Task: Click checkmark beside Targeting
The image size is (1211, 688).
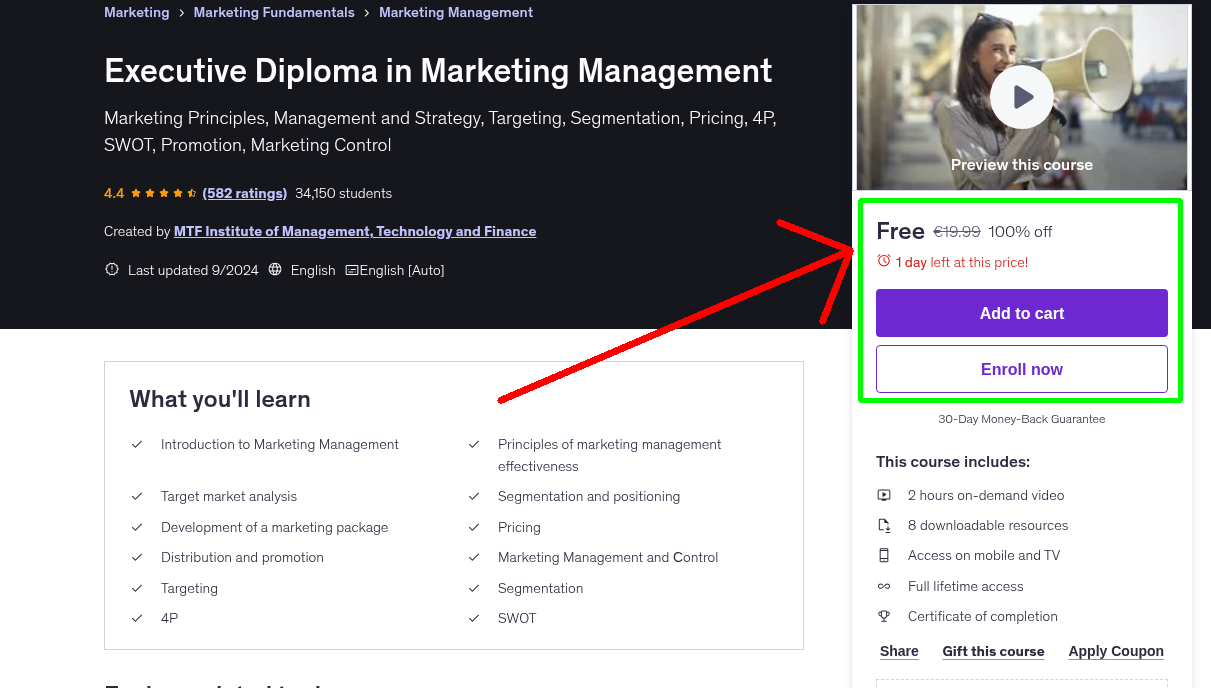Action: click(x=137, y=588)
